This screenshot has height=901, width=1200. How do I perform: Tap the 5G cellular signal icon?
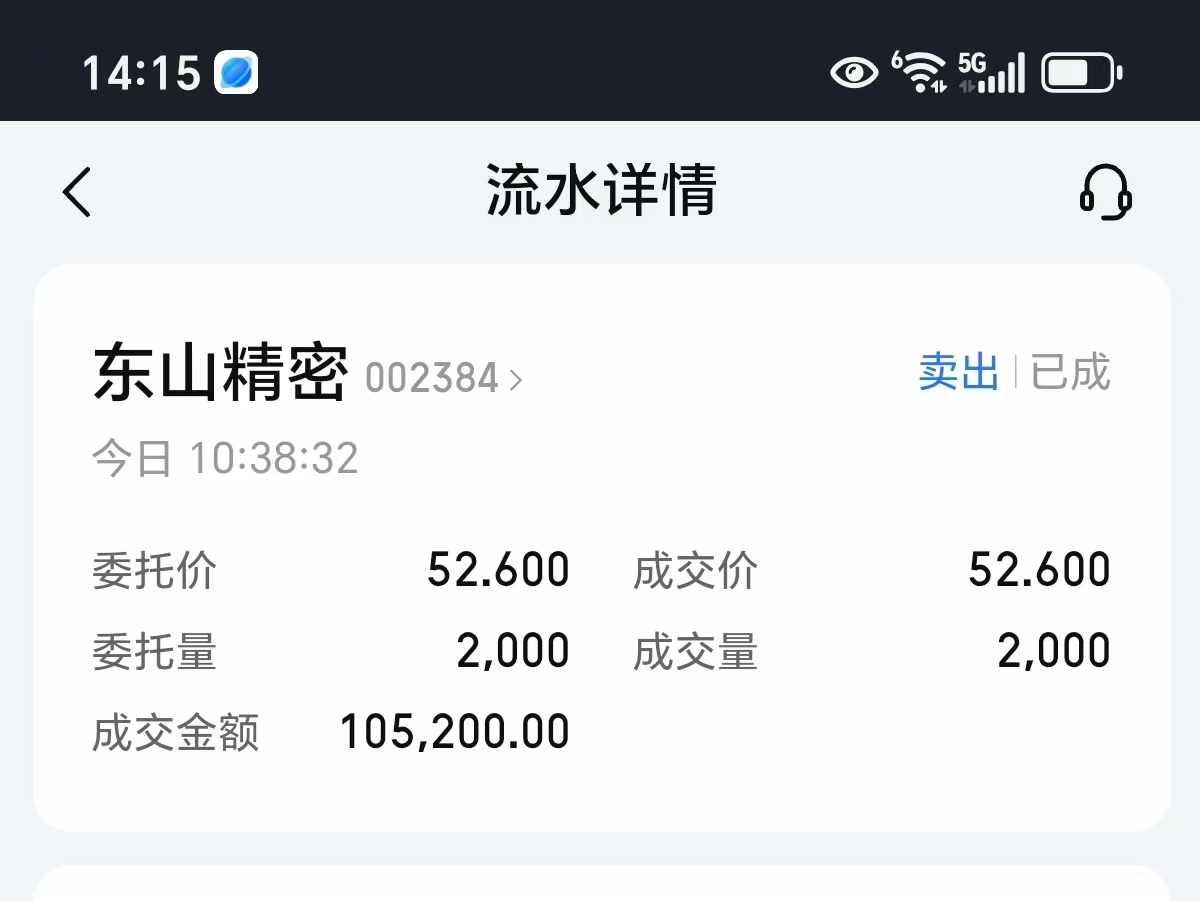pos(991,73)
